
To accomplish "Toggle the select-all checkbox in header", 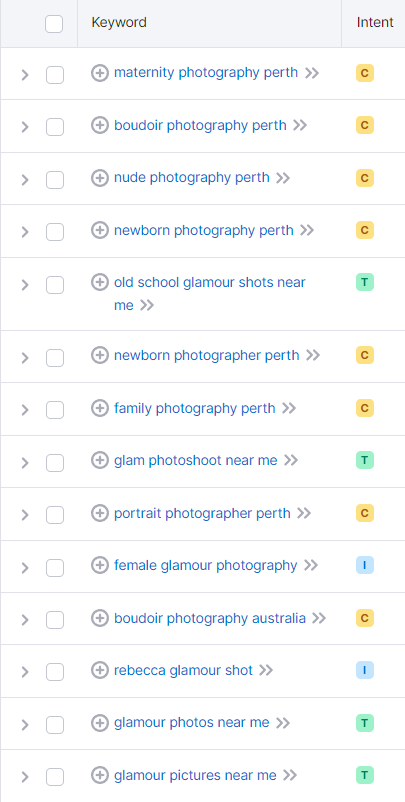I will [54, 24].
